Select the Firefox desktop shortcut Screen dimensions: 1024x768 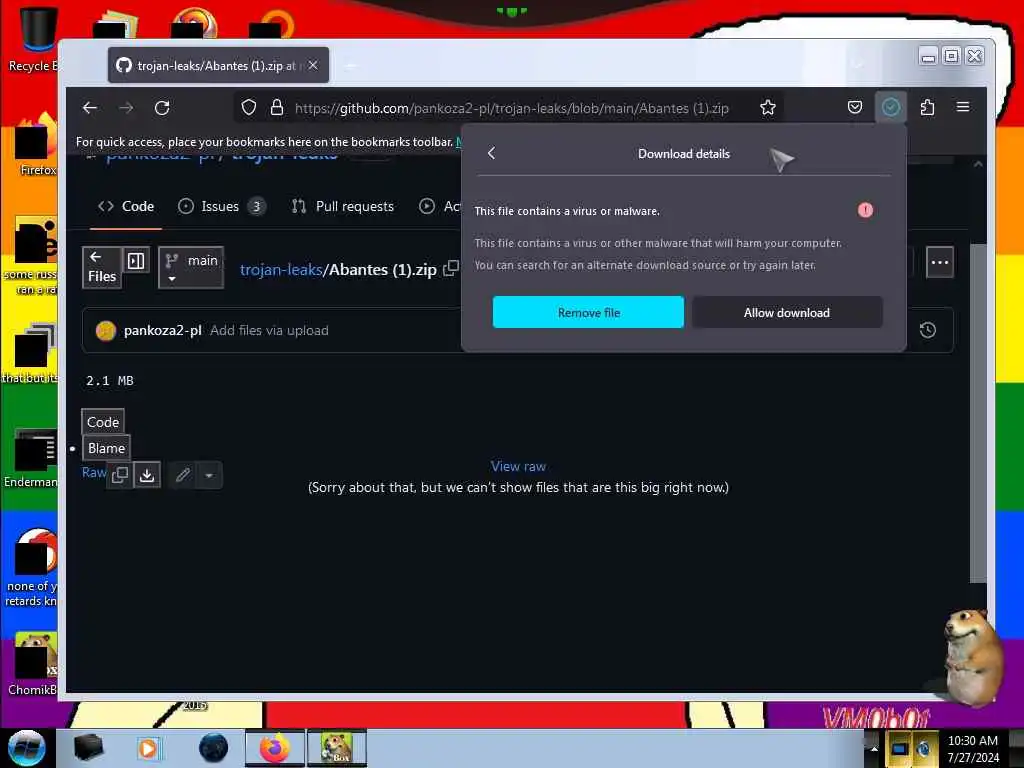[36, 144]
